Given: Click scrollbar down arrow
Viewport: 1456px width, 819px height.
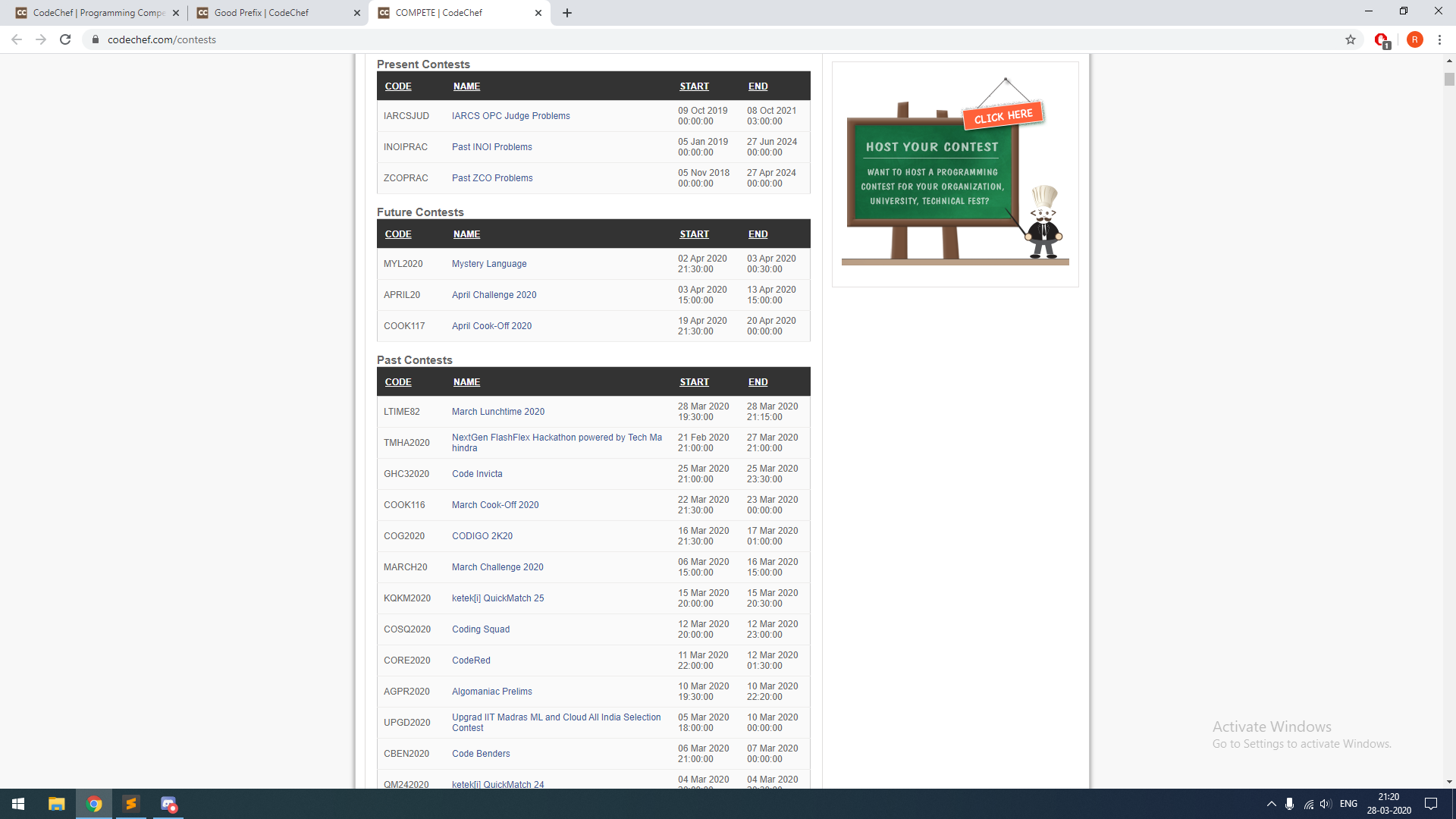Looking at the screenshot, I should point(1449,782).
